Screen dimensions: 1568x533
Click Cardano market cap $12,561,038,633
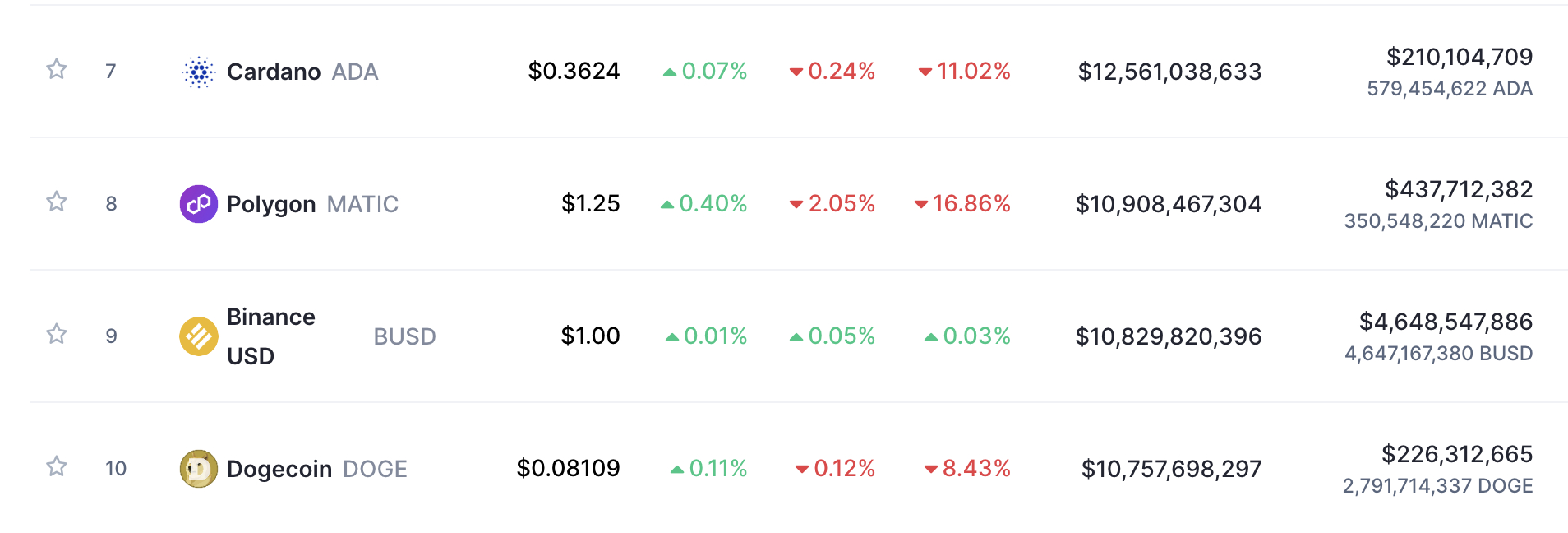tap(1169, 72)
